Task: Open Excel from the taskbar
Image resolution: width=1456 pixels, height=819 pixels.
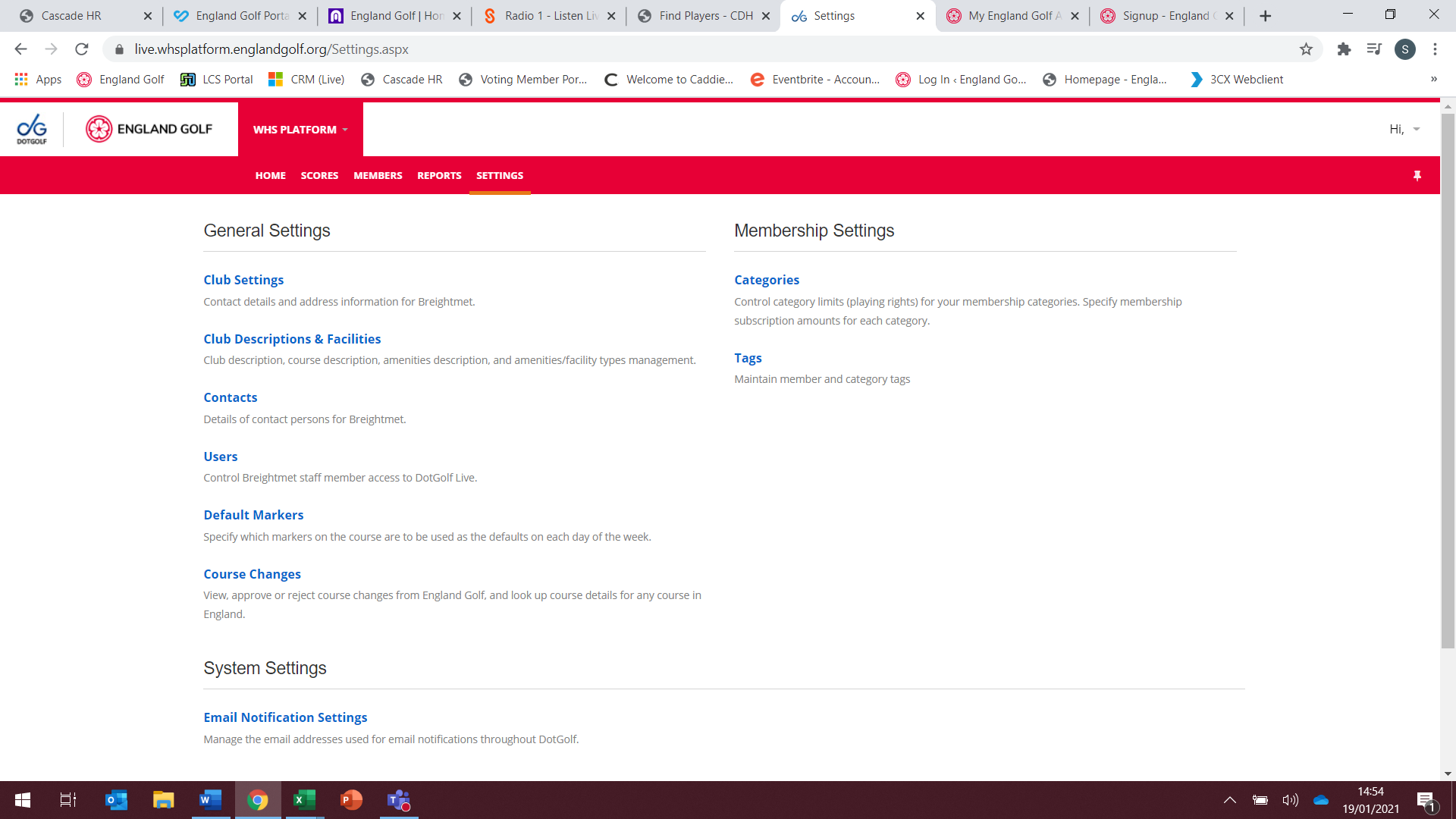Action: point(304,800)
